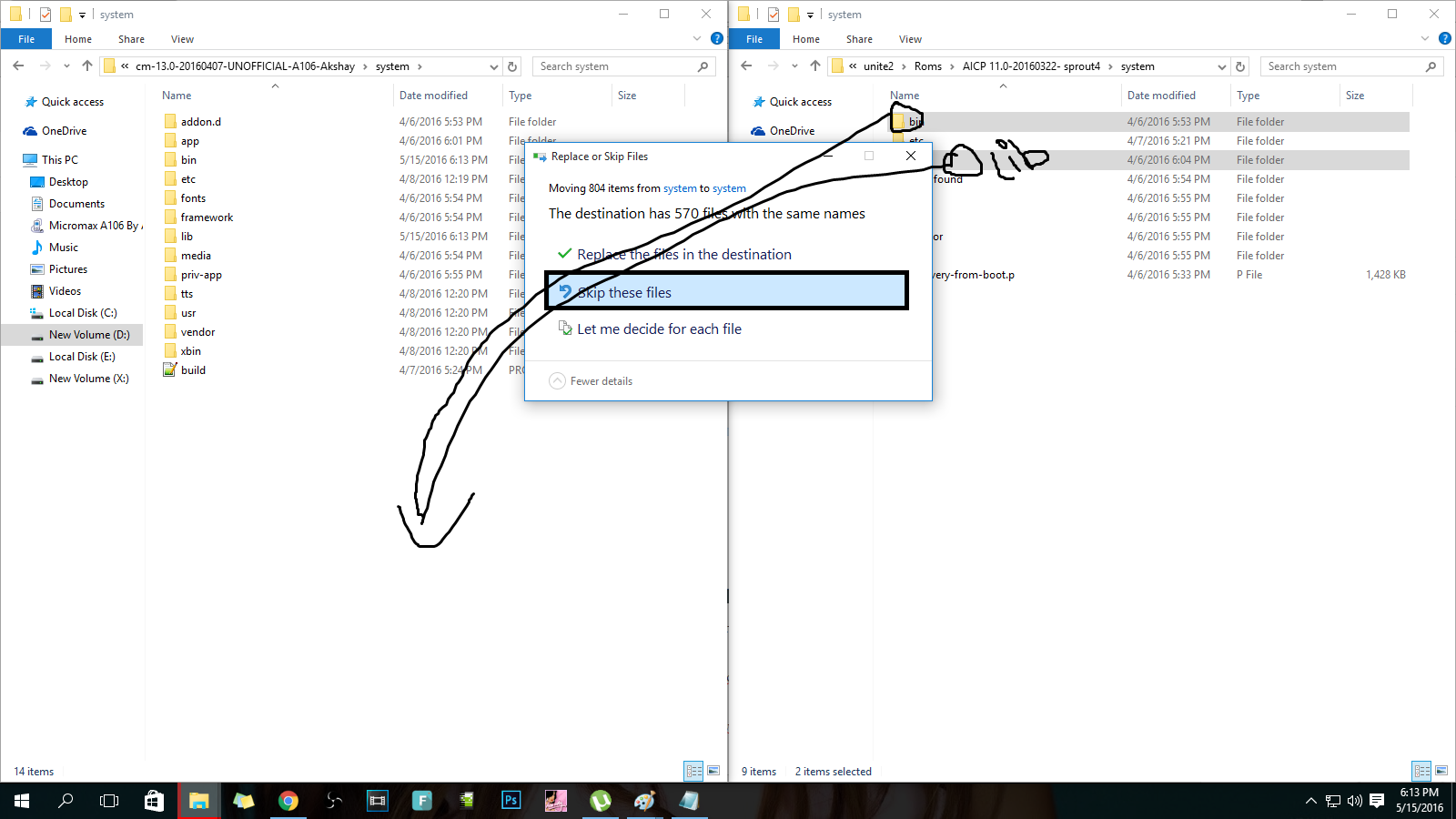The image size is (1456, 819).
Task: Switch to the View tab
Action: pos(182,38)
